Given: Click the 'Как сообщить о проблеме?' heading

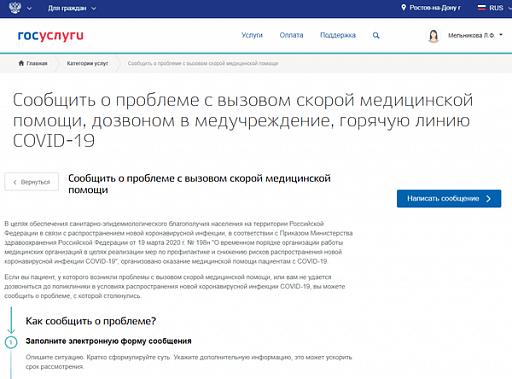Looking at the screenshot, I should 91,321.
